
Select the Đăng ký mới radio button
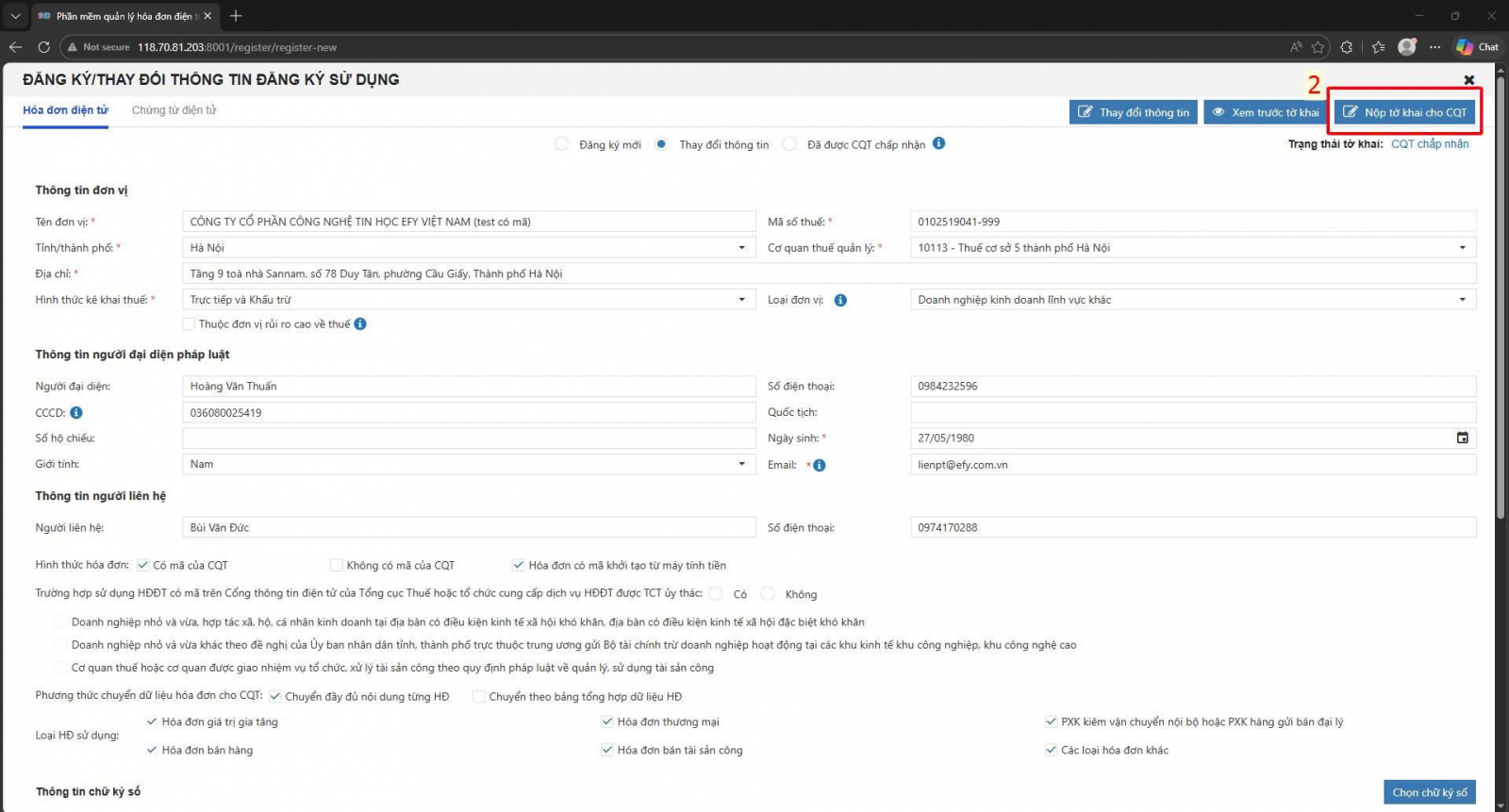[x=561, y=144]
